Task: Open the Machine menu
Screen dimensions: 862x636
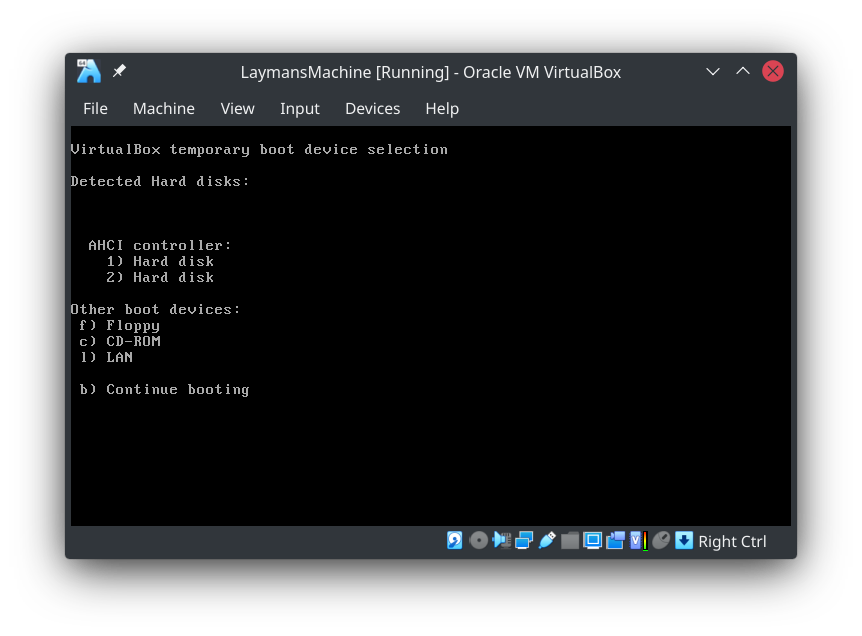Action: click(x=164, y=109)
